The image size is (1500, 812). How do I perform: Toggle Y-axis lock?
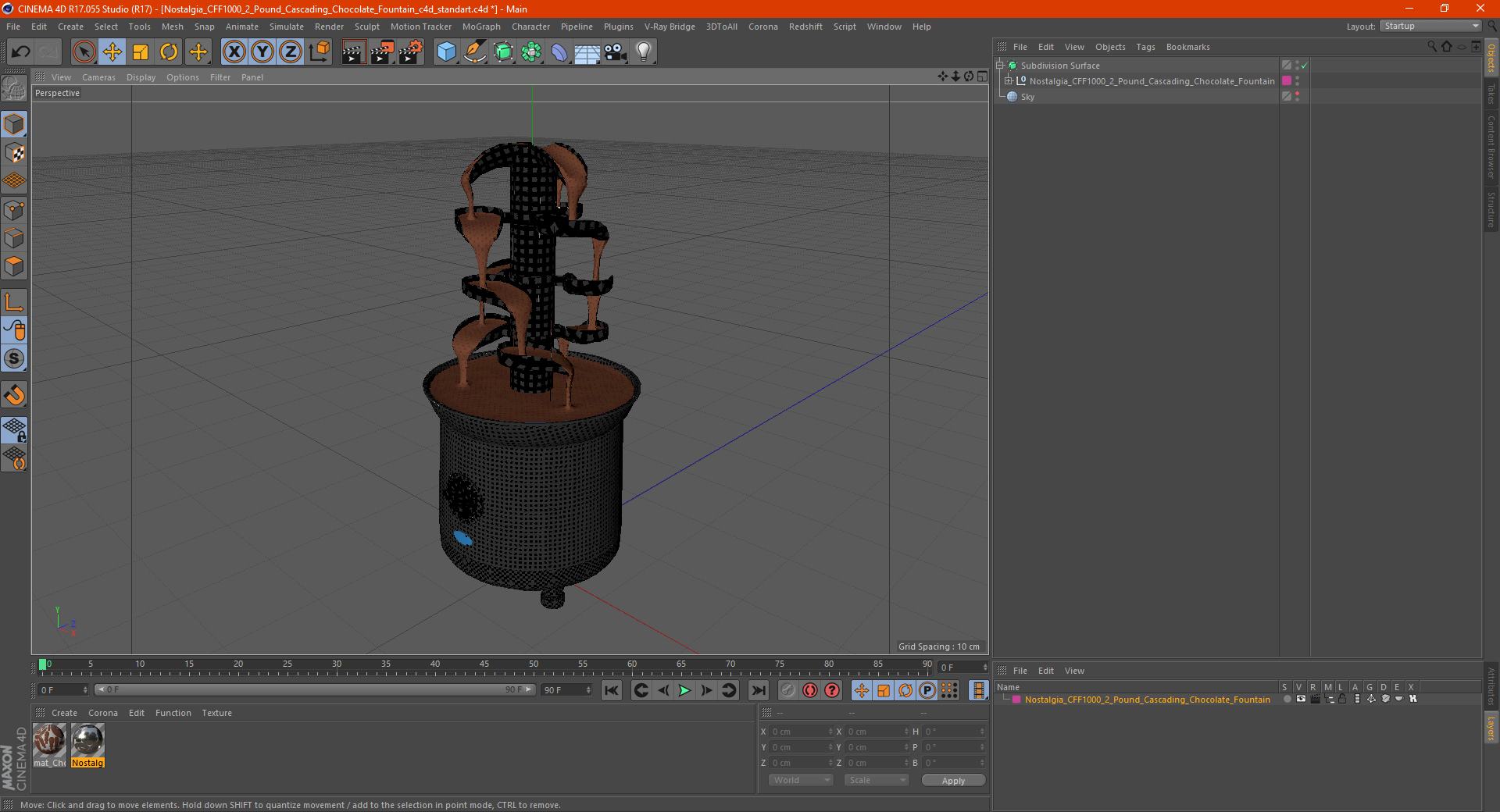click(x=262, y=52)
